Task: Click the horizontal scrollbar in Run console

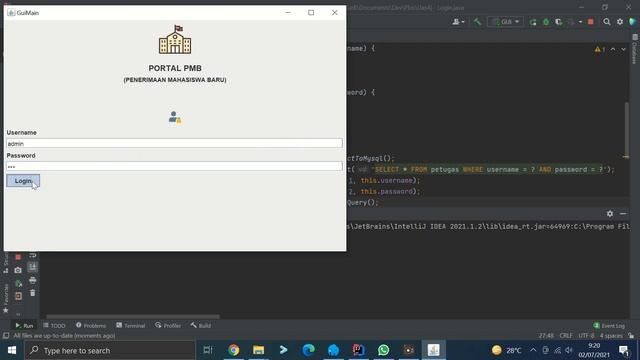Action: 133,316
